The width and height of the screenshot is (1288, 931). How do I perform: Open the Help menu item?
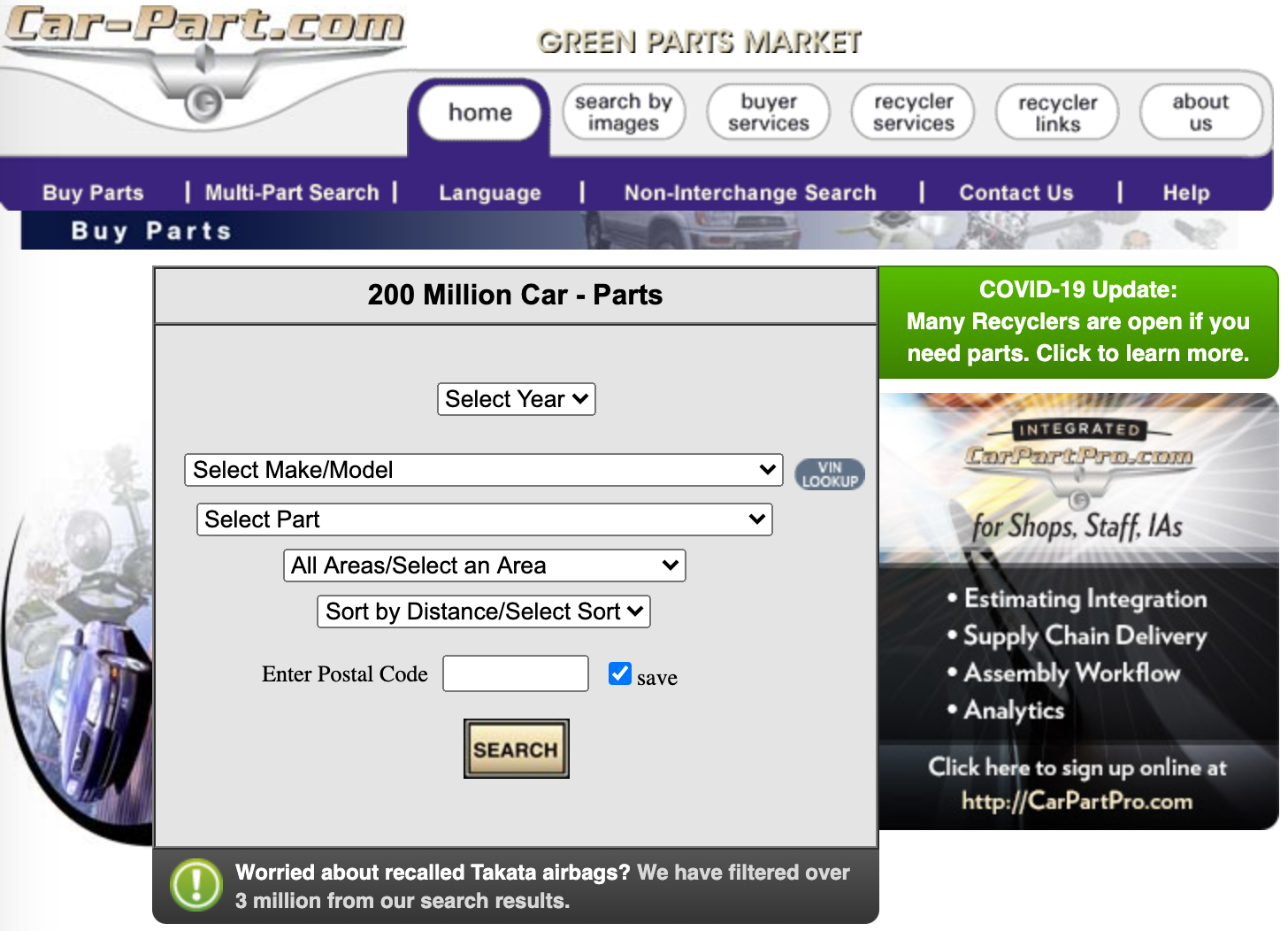pyautogui.click(x=1186, y=193)
